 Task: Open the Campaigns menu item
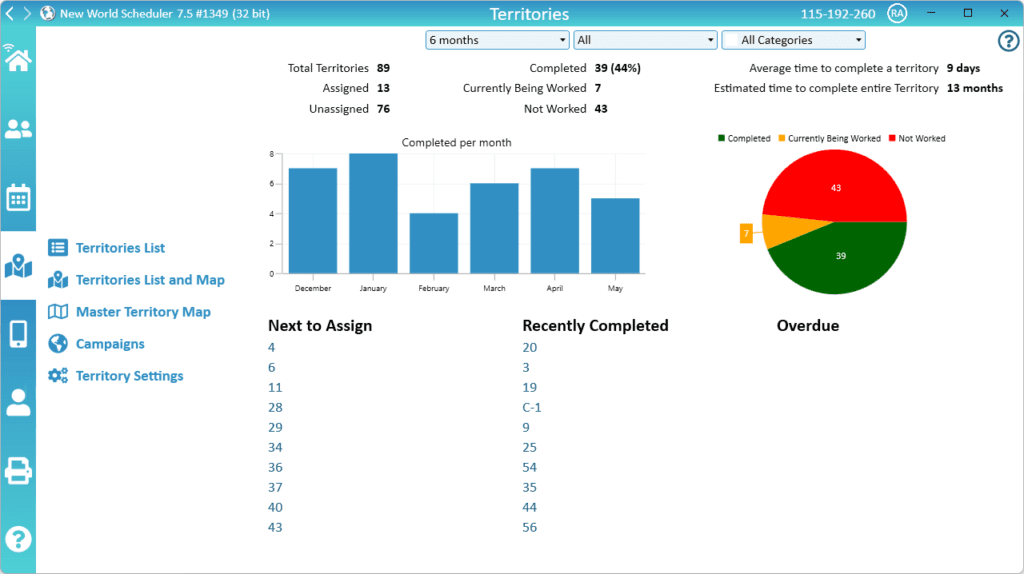pos(110,344)
